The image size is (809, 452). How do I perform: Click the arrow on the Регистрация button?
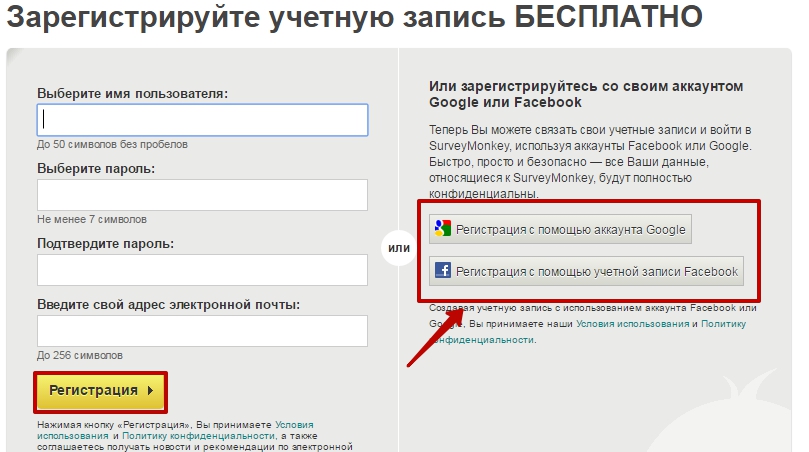(150, 391)
